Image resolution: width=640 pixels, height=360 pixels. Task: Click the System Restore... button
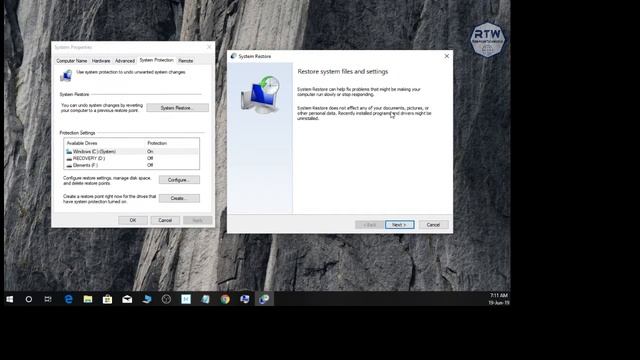[x=178, y=108]
